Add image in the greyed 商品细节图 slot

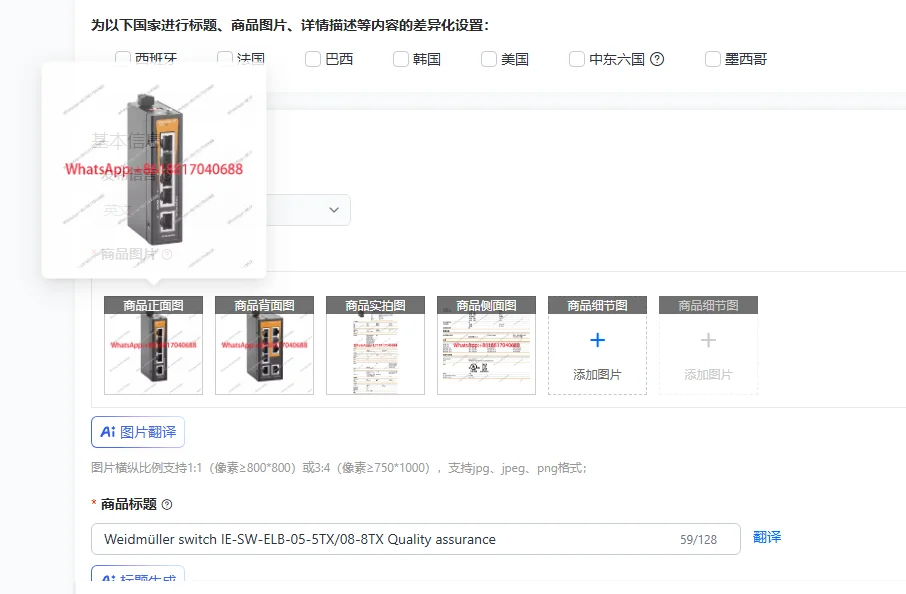pyautogui.click(x=708, y=346)
